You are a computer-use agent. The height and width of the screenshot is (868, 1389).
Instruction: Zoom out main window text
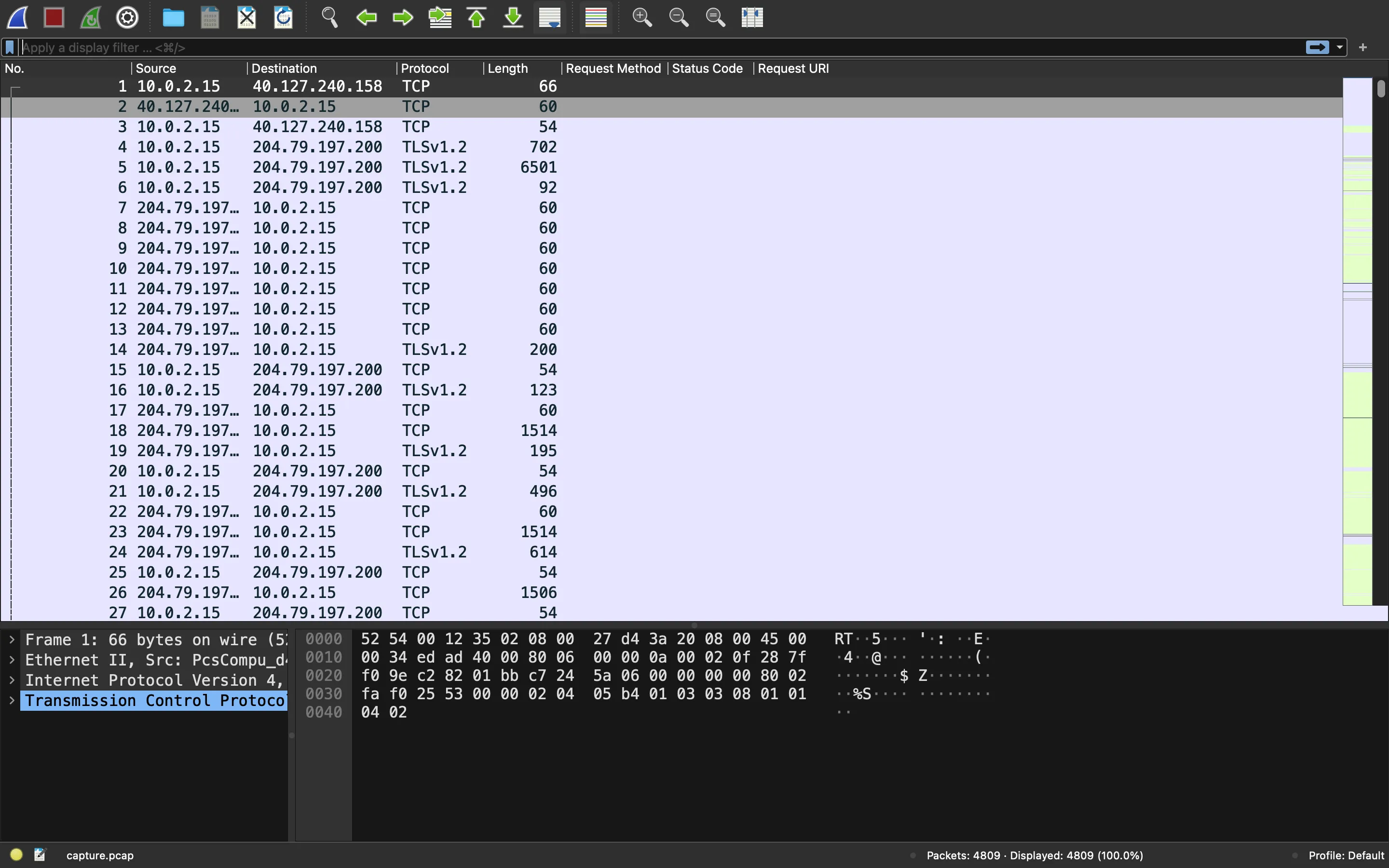[679, 17]
